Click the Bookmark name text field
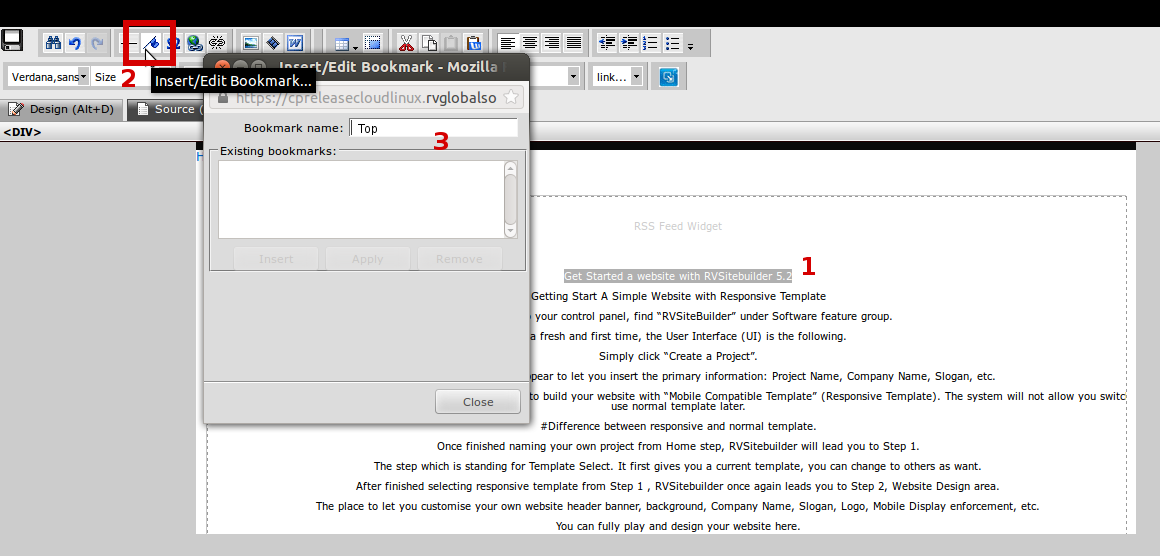Screen dimensions: 1160x556 point(433,128)
